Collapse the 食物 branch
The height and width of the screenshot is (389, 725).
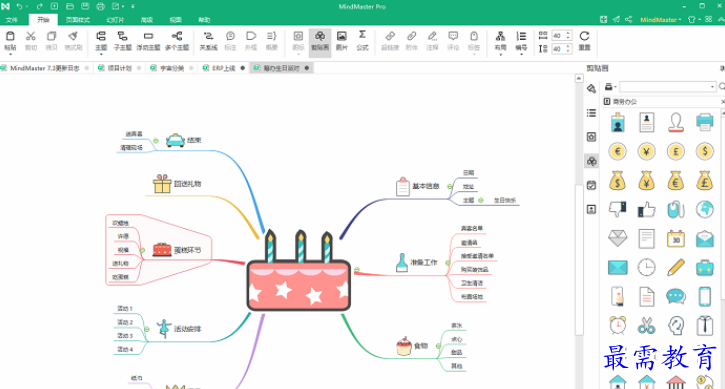pyautogui.click(x=438, y=346)
